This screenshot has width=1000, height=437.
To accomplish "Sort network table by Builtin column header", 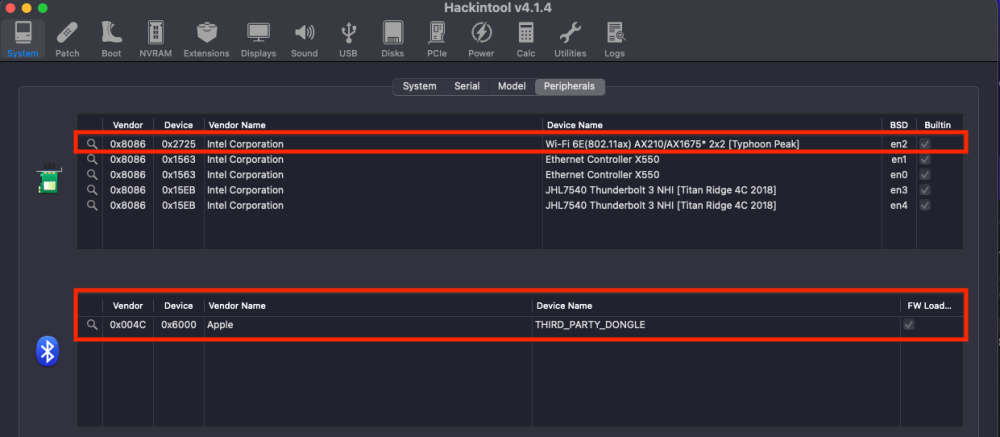I will coord(938,125).
